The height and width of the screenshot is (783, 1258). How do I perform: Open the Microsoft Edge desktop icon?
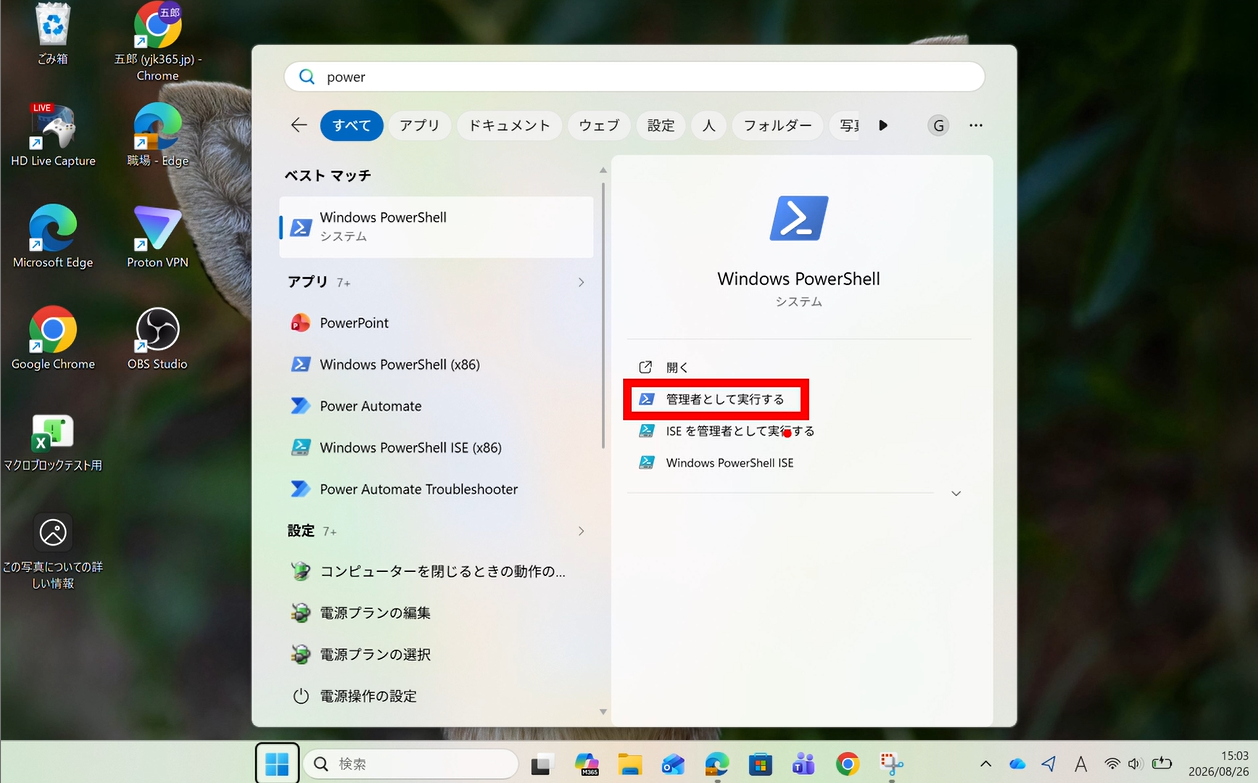pos(53,237)
